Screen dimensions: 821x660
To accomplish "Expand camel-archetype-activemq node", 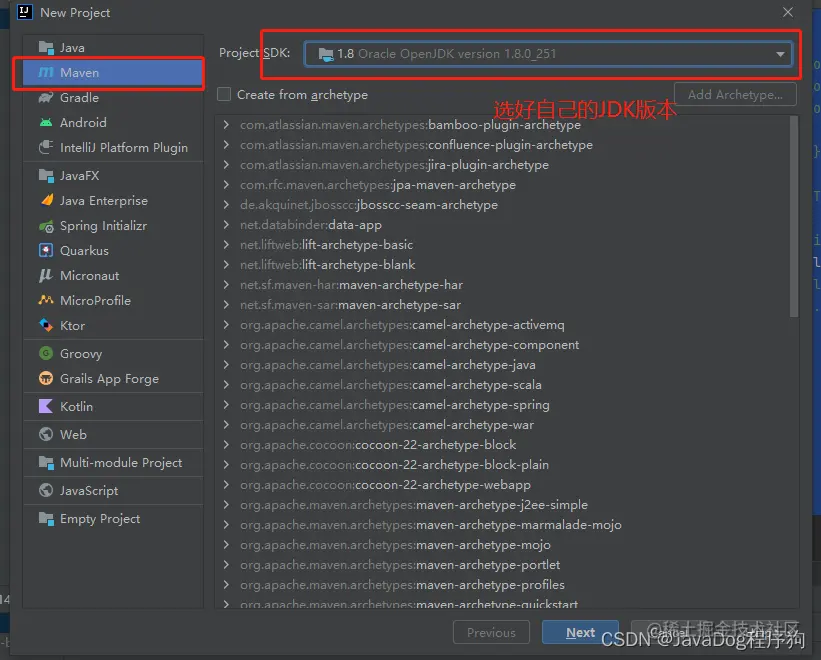I will point(226,325).
